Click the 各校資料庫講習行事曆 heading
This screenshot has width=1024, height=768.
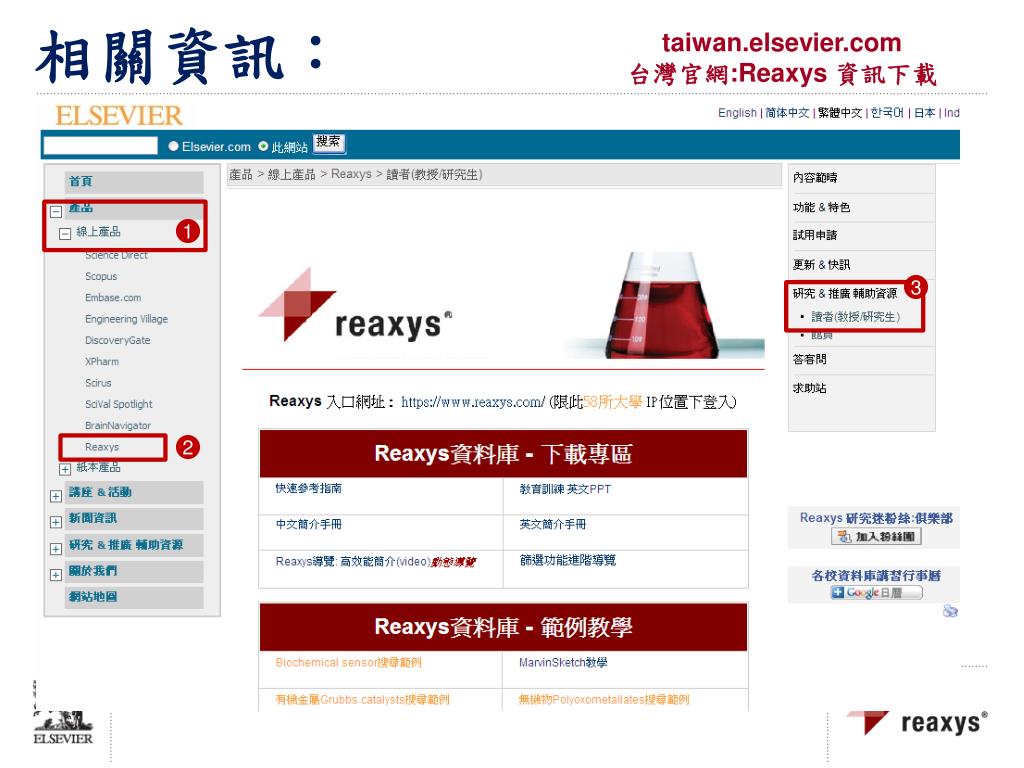876,576
